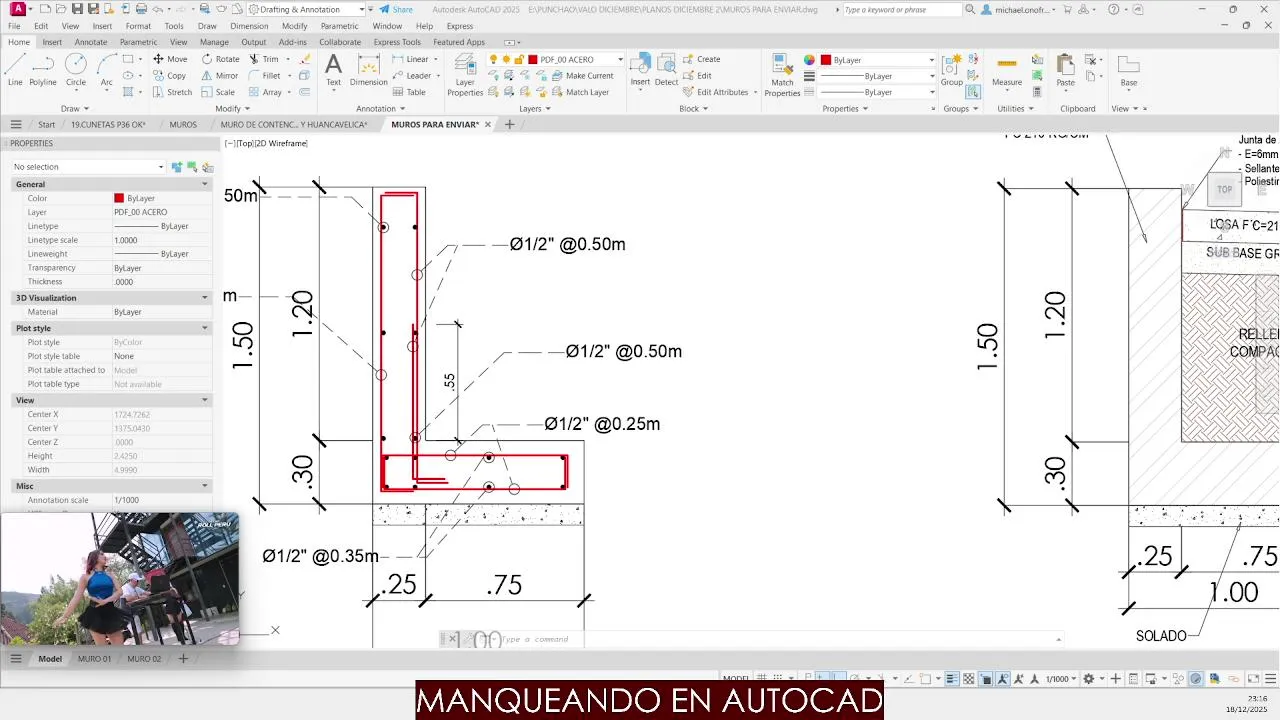This screenshot has width=1280, height=720.
Task: Expand the Modify panel
Action: [x=232, y=108]
